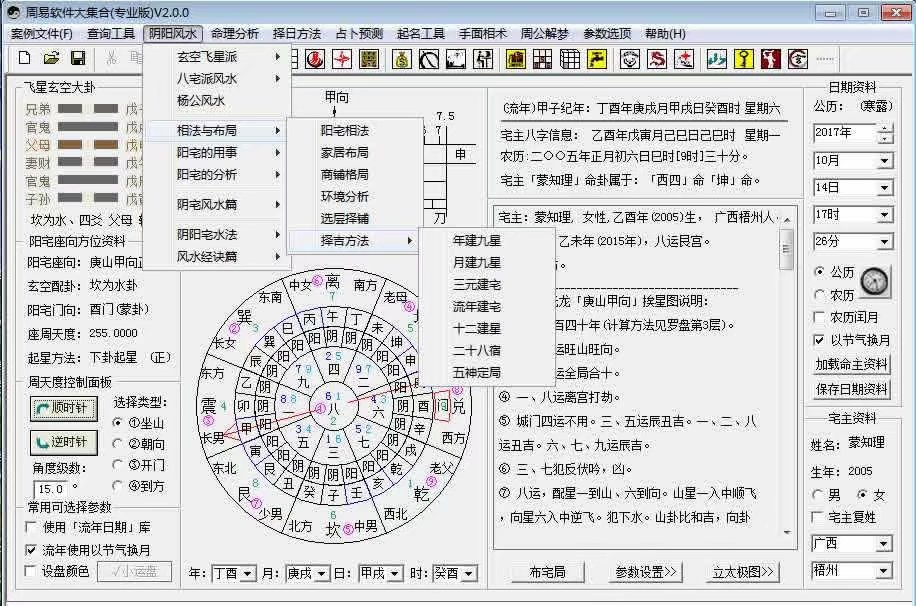Open the 2017年 year dropdown
The image size is (916, 606).
883,133
